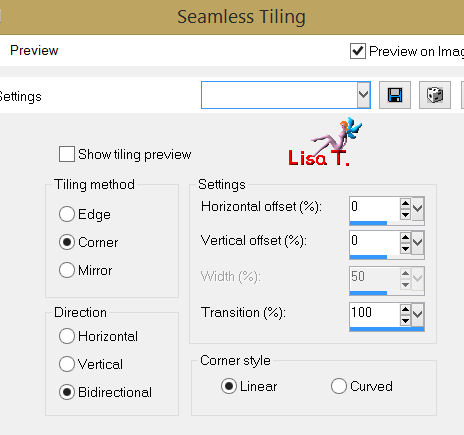
Task: Increase Vertical offset with up arrow
Action: coord(405,237)
